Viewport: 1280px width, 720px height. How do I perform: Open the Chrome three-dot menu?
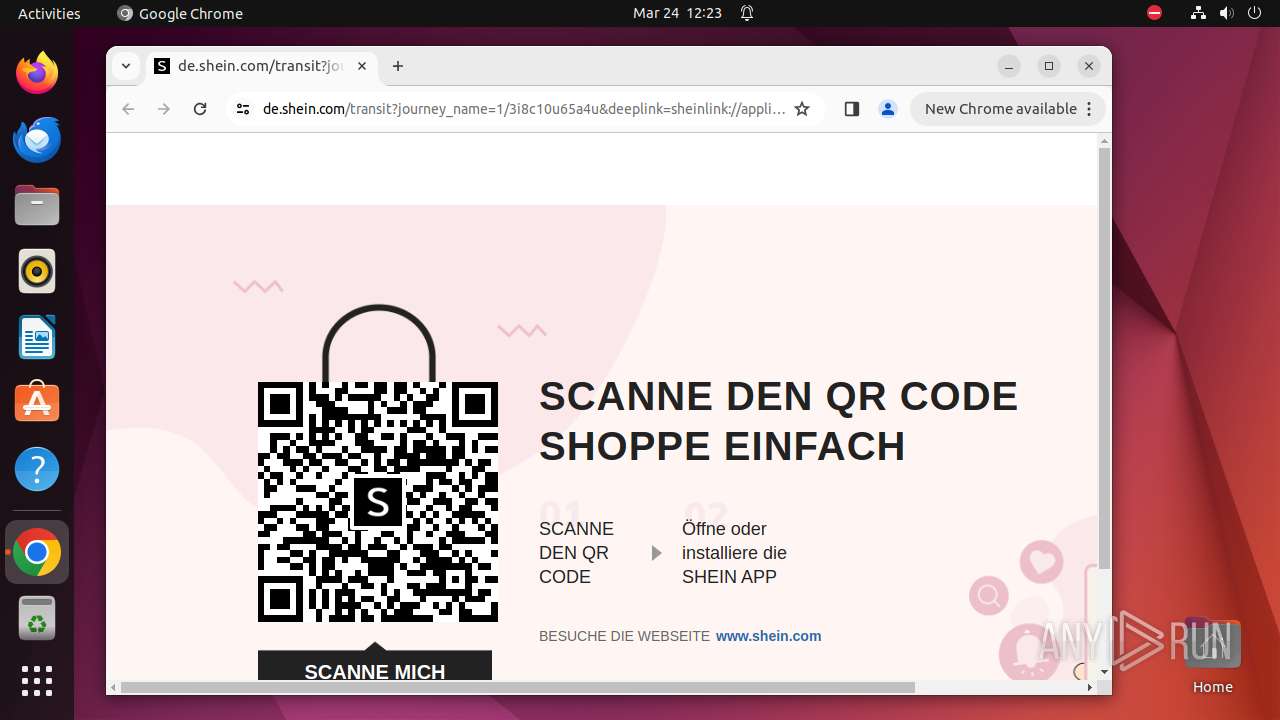click(x=1090, y=109)
